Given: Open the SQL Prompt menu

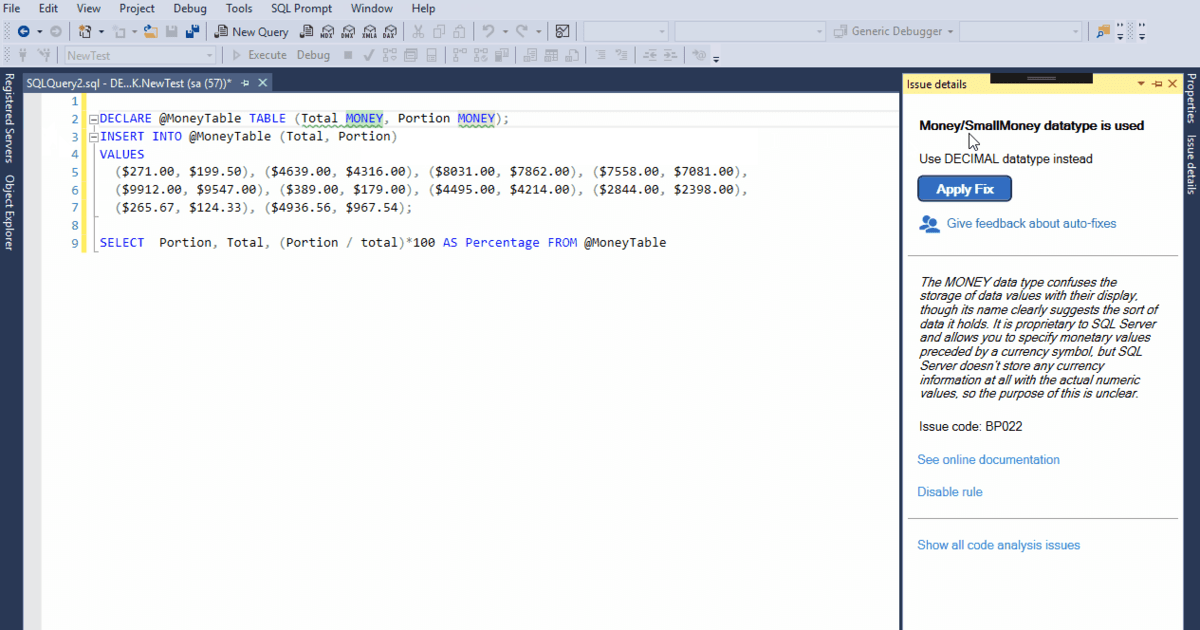Looking at the screenshot, I should pyautogui.click(x=301, y=8).
